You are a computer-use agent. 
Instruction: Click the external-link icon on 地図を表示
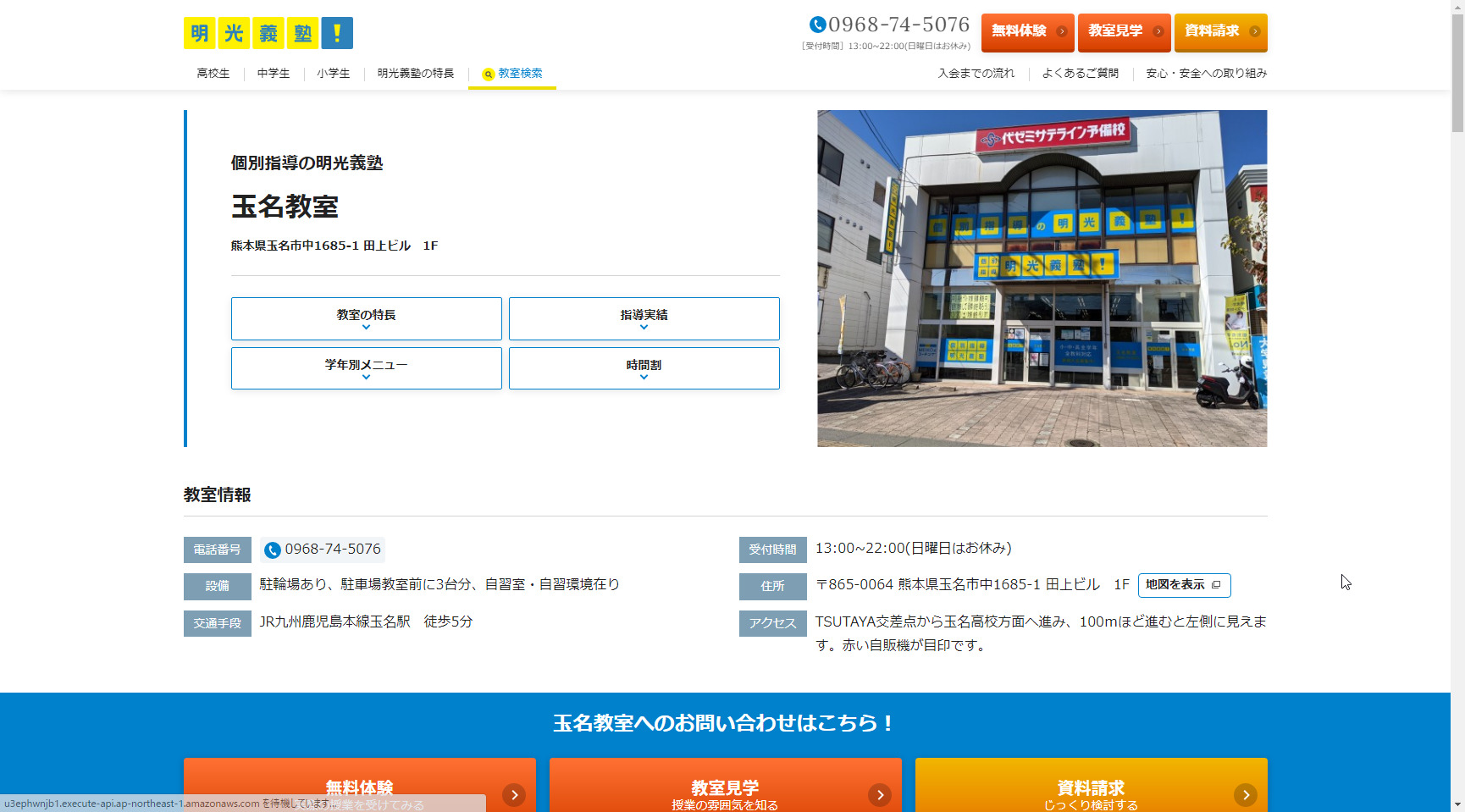[x=1216, y=585]
